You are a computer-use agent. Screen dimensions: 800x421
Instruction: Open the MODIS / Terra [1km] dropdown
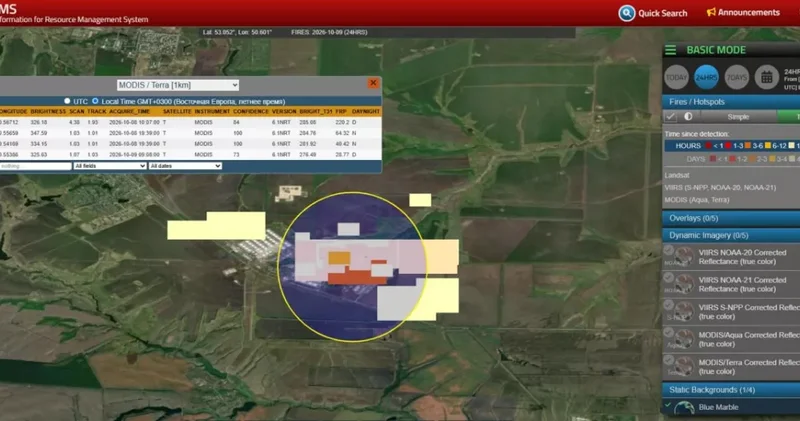point(178,85)
